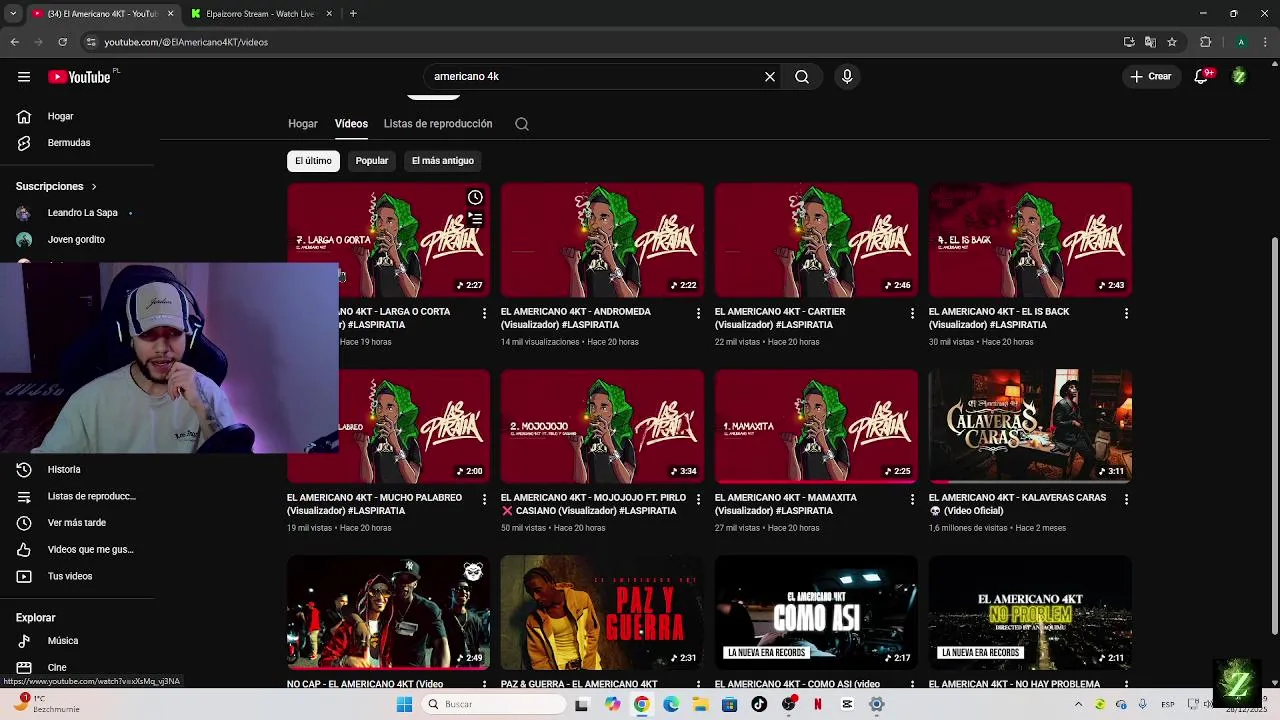
Task: Open File Explorer from taskbar
Action: 701,704
